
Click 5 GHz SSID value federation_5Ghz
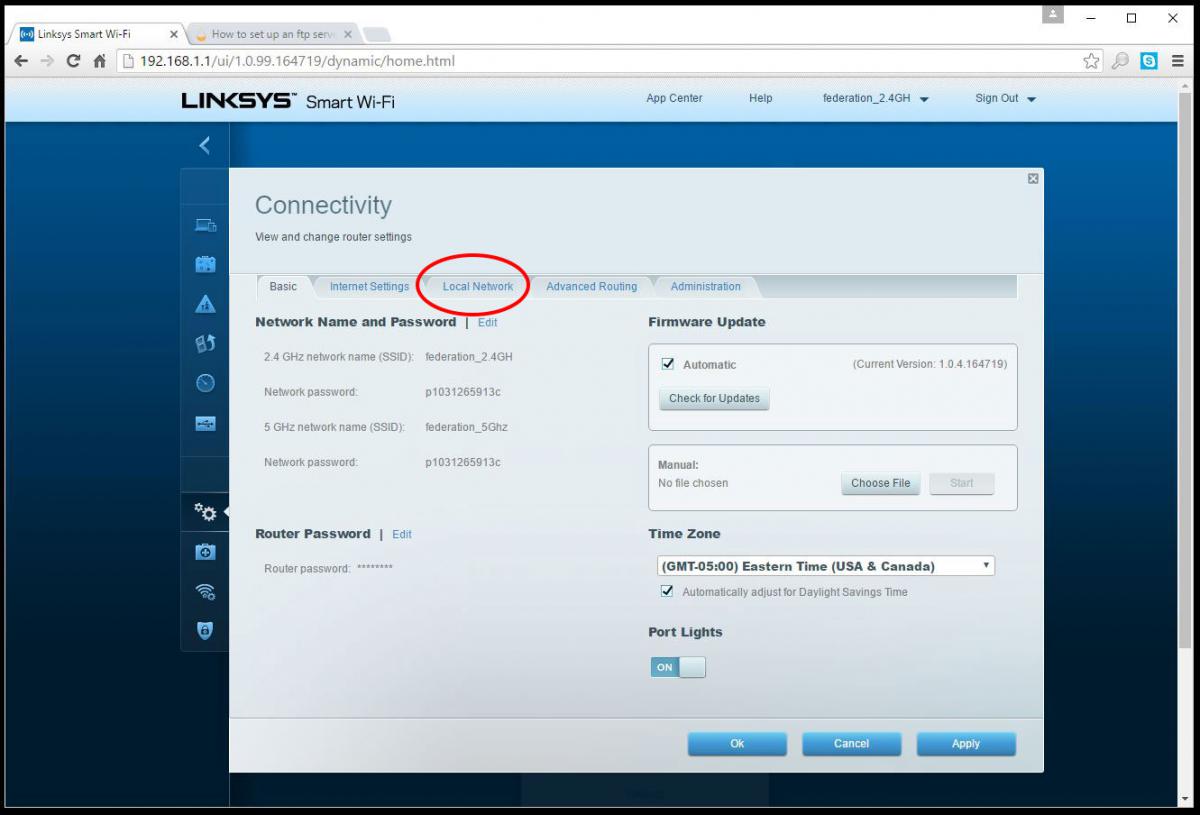pyautogui.click(x=466, y=427)
